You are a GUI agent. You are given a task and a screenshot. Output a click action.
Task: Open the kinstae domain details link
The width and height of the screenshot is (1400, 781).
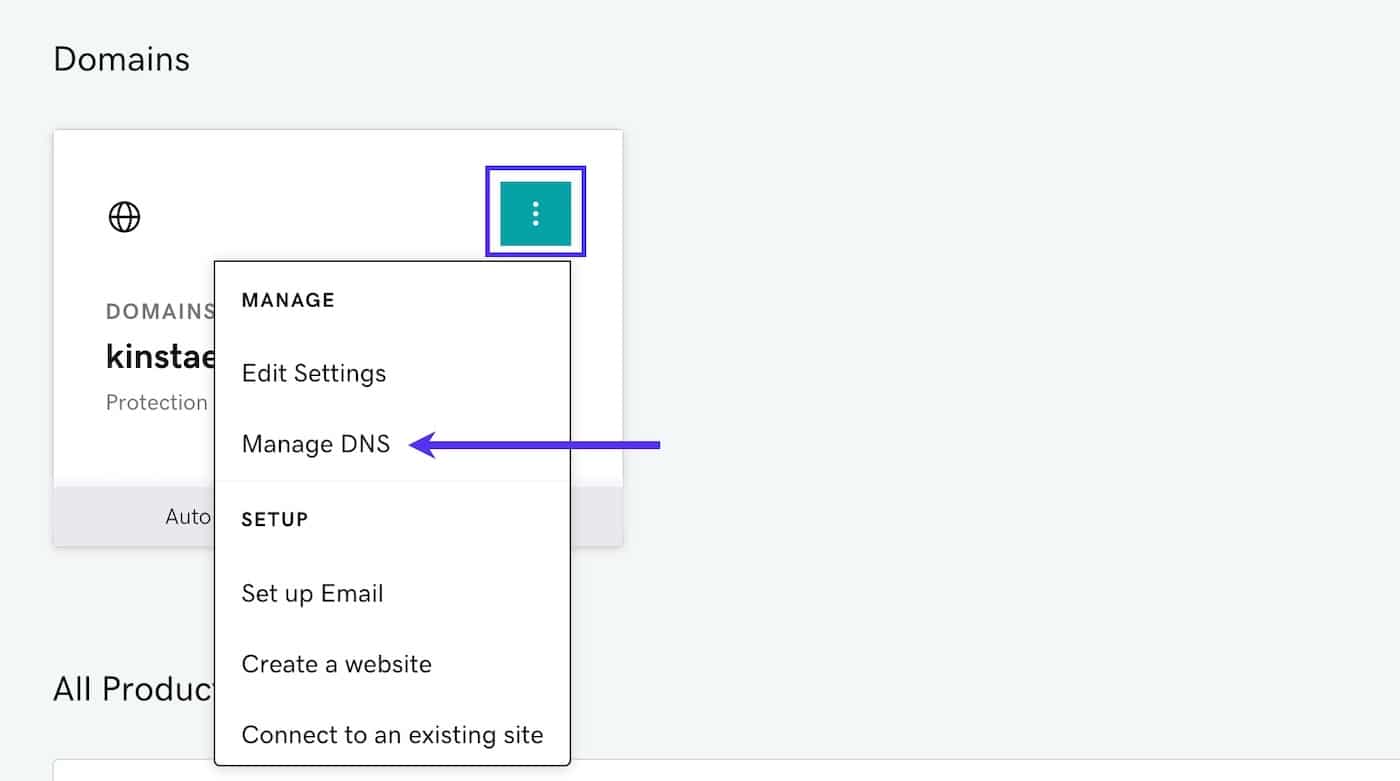160,356
